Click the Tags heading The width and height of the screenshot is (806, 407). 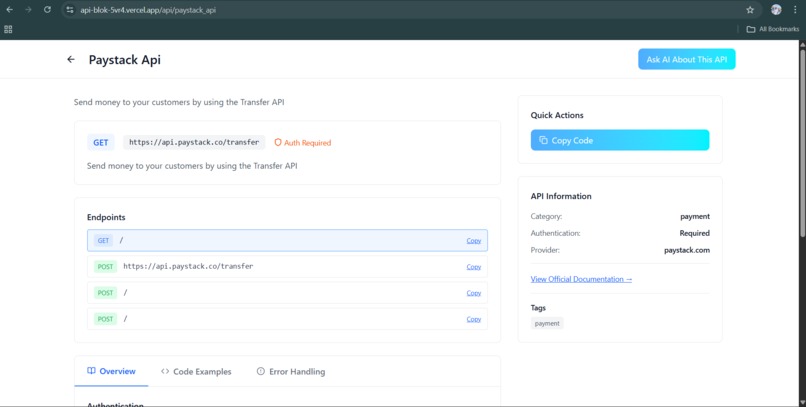click(538, 308)
